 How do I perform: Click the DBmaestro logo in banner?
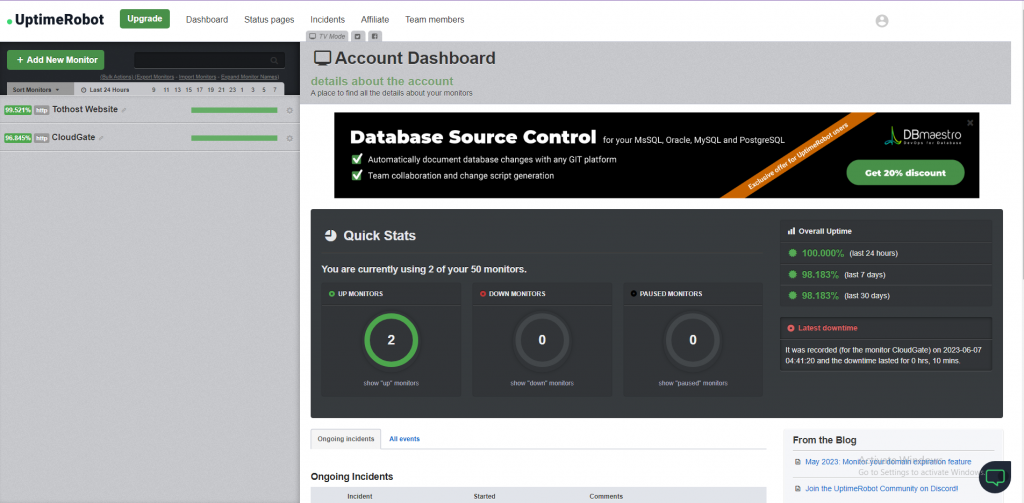point(923,135)
